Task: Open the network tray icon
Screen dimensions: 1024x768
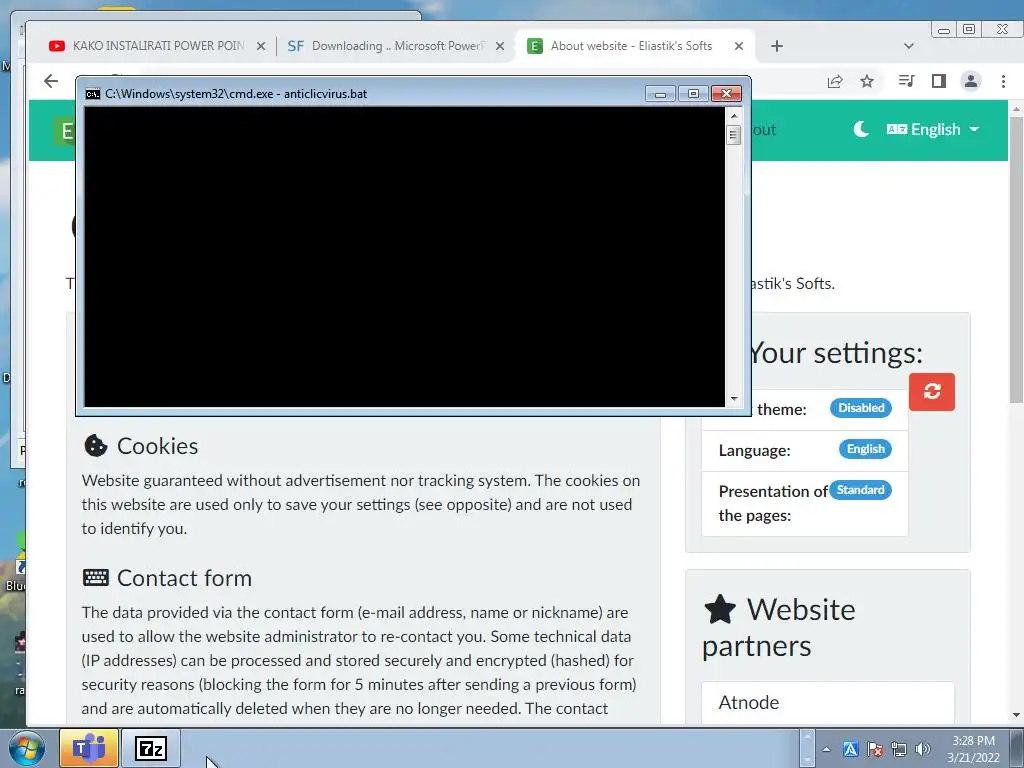Action: [899, 750]
